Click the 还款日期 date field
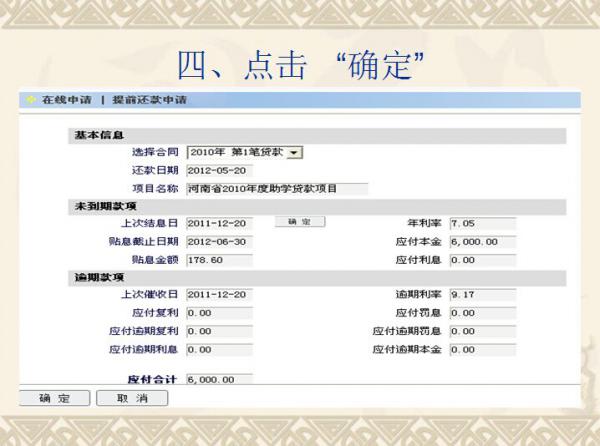Viewport: 600px width, 446px height. click(x=218, y=170)
